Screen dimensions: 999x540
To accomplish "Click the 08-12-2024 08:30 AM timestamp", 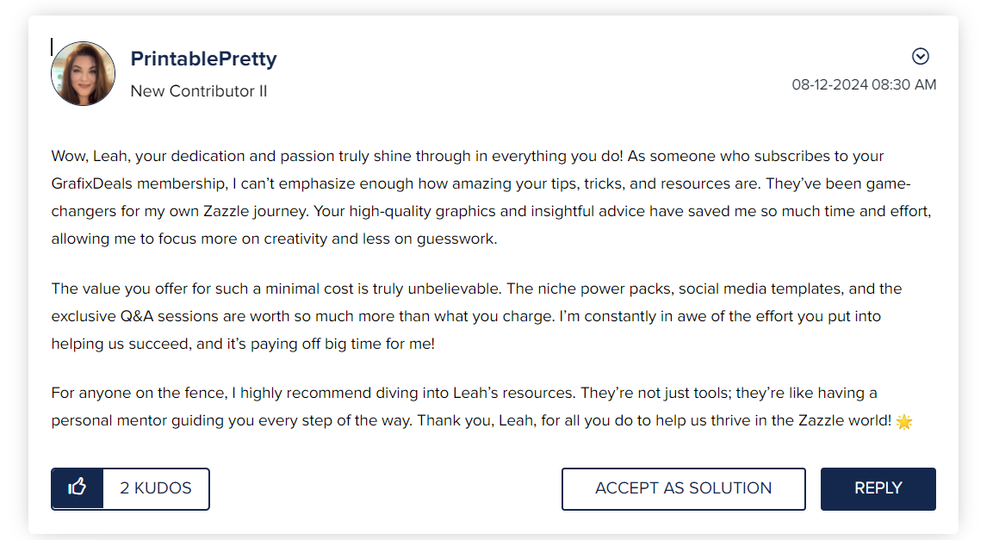I will point(864,85).
